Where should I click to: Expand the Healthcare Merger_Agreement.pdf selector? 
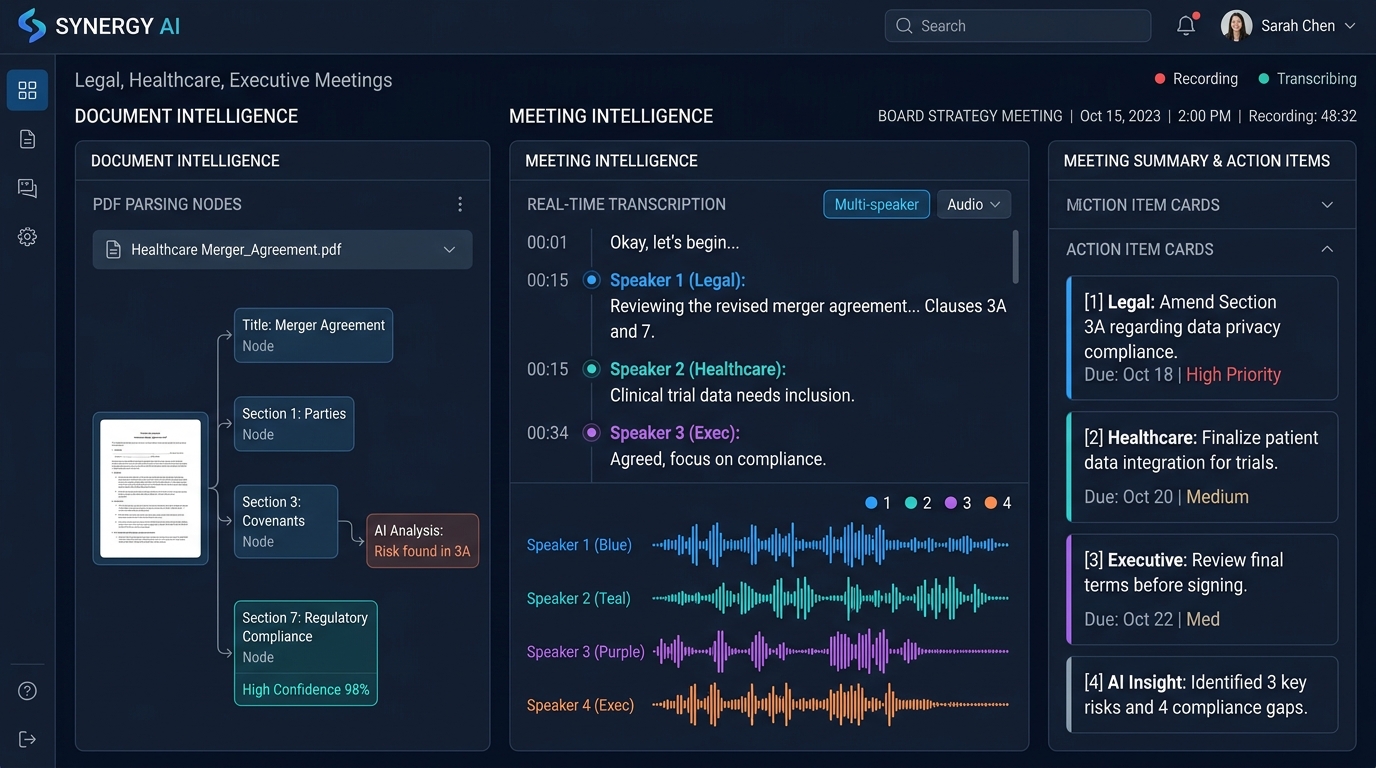[282, 250]
